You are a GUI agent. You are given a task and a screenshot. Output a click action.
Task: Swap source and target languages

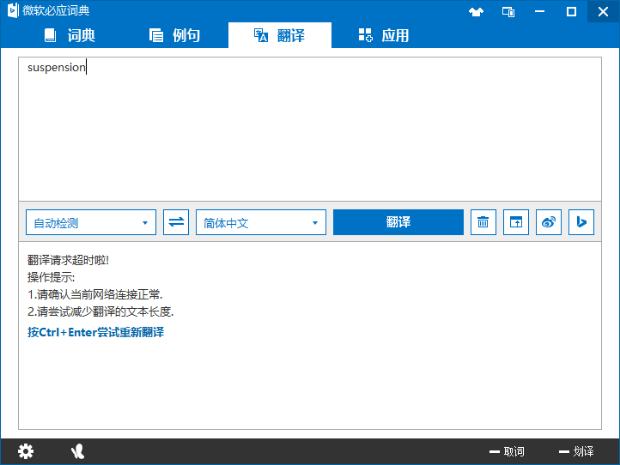click(x=176, y=222)
